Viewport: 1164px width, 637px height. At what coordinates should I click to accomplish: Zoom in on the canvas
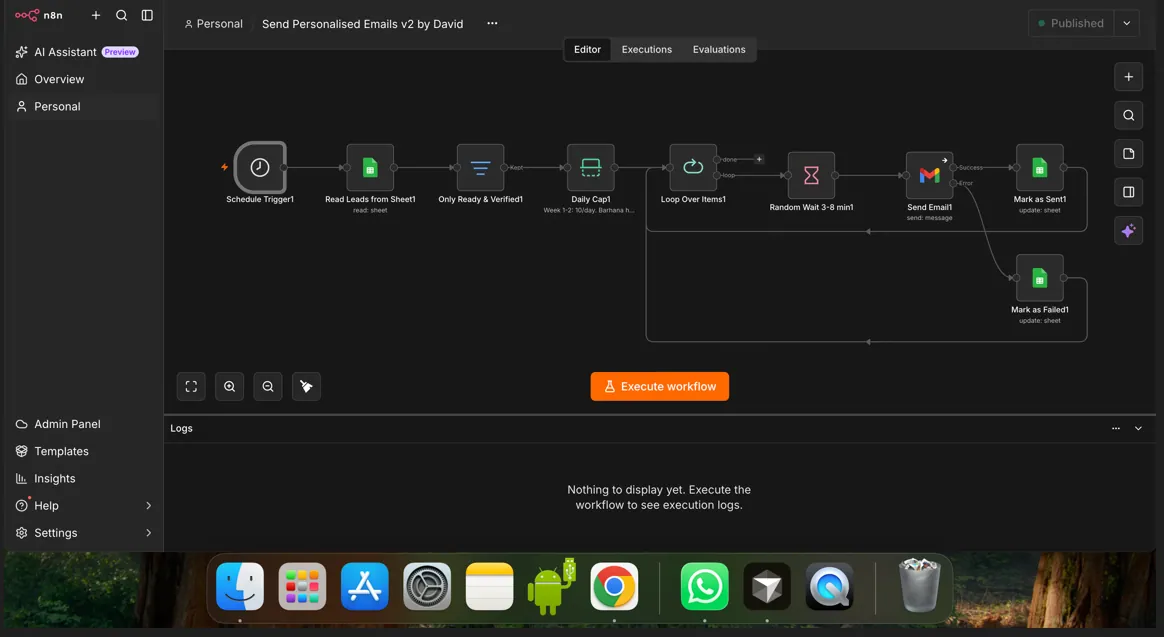[229, 387]
